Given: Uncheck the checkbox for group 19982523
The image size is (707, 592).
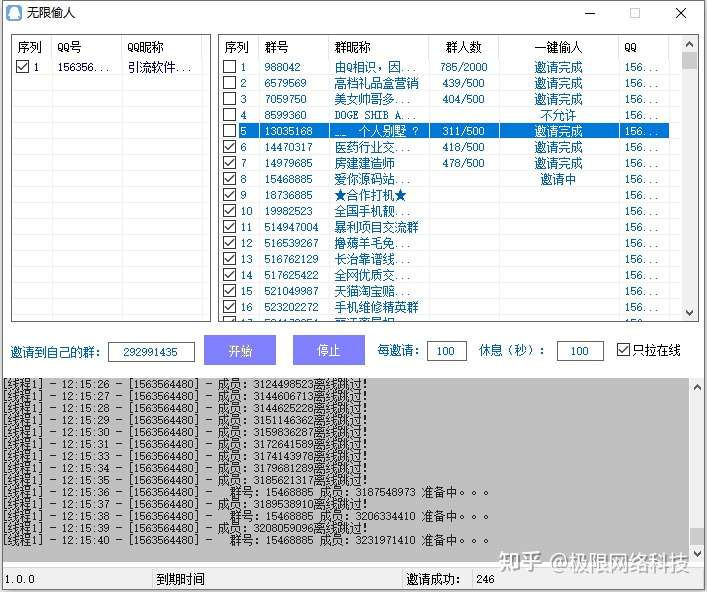Looking at the screenshot, I should 229,211.
